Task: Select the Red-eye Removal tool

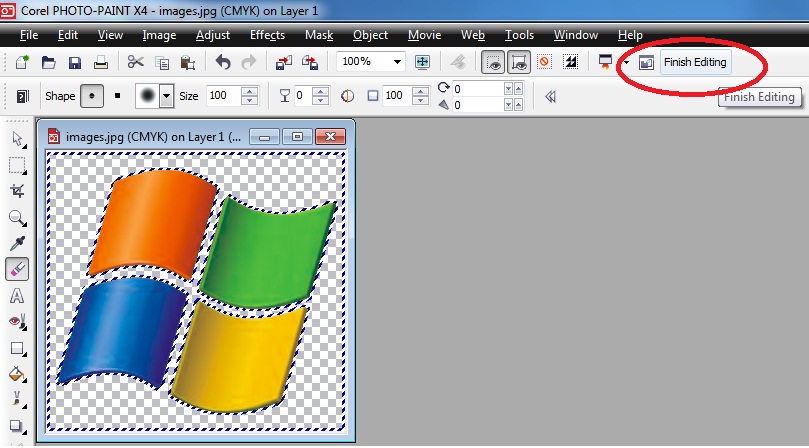Action: tap(17, 322)
